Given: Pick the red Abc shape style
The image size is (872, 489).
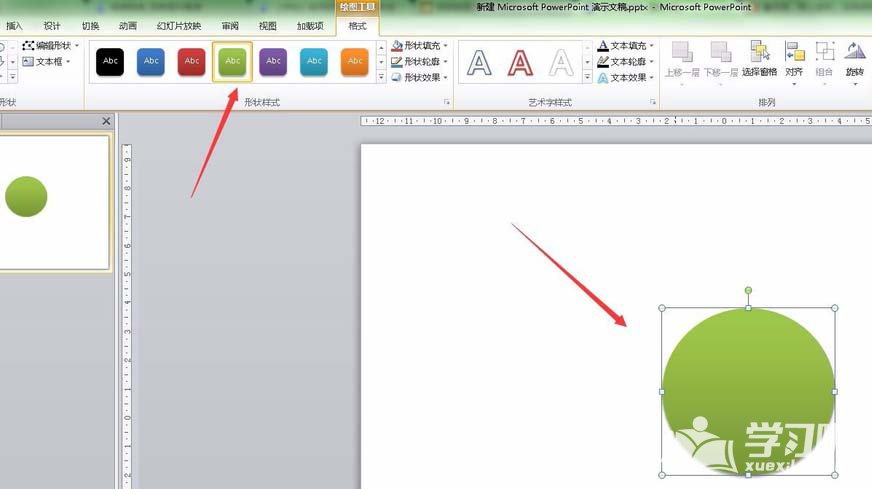Looking at the screenshot, I should coord(192,62).
